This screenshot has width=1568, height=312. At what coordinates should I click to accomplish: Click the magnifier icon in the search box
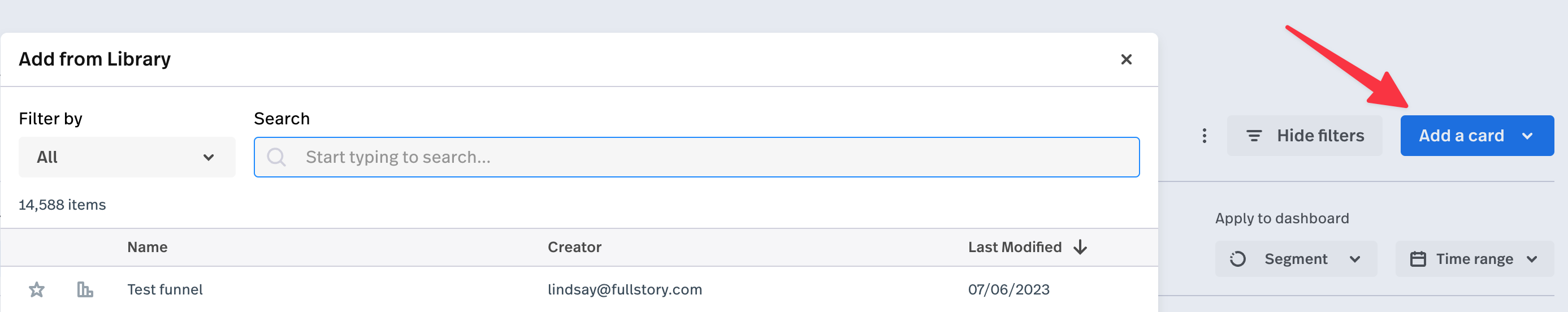click(x=276, y=158)
